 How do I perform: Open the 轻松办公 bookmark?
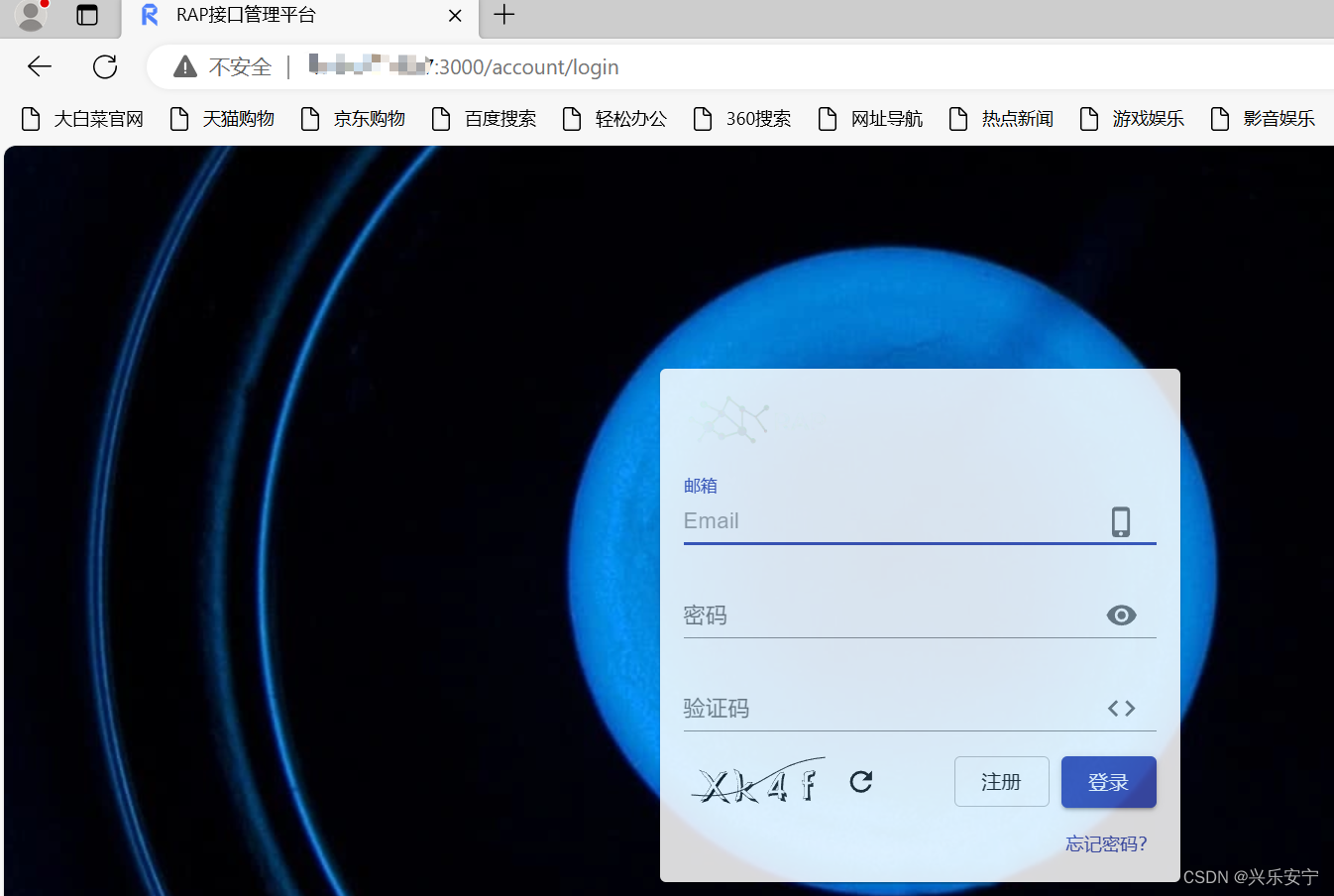coord(615,119)
